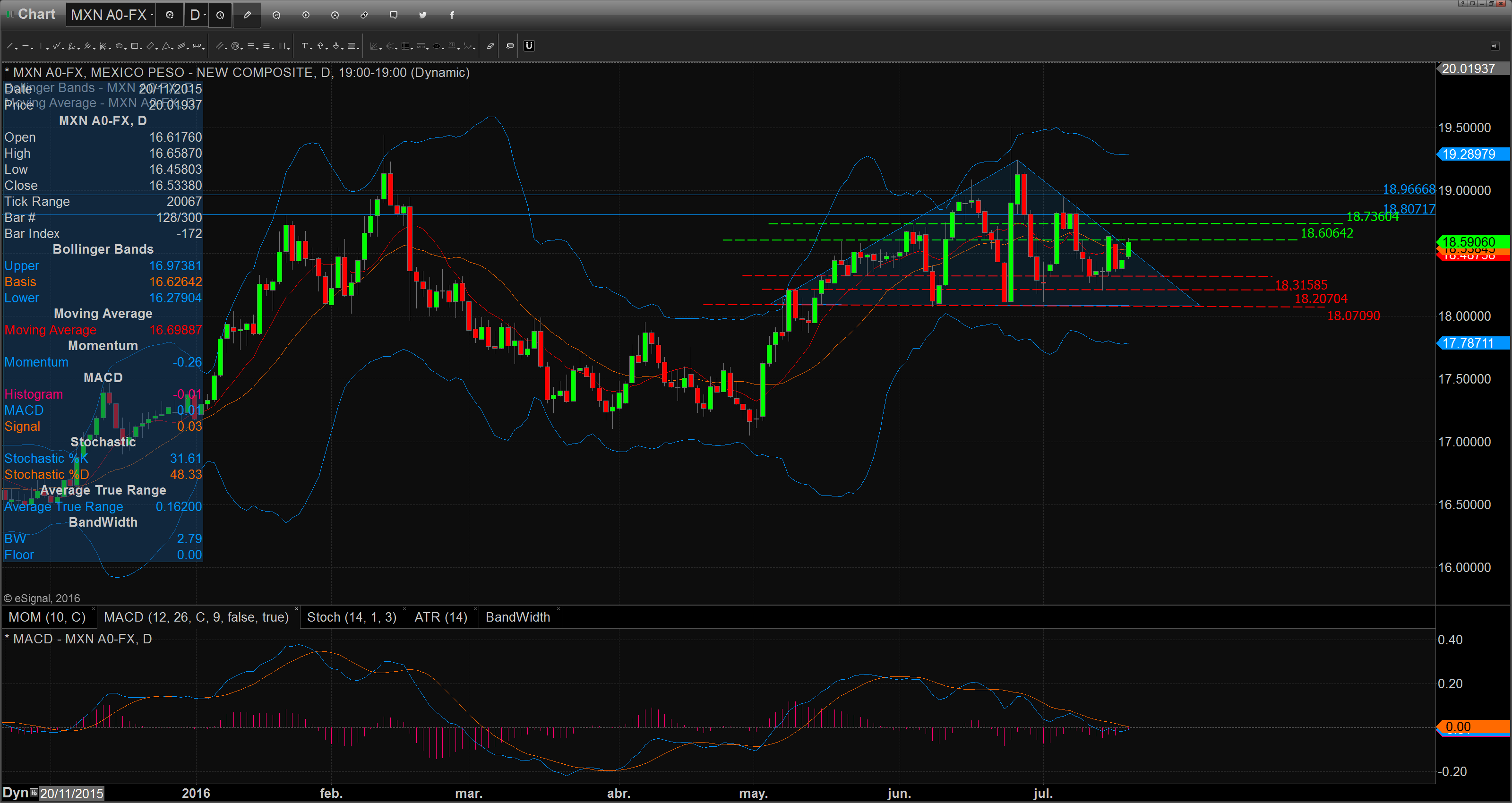Screen dimensions: 1512x803
Task: Select the Fibonacci retracement lines tool
Action: pos(250,46)
